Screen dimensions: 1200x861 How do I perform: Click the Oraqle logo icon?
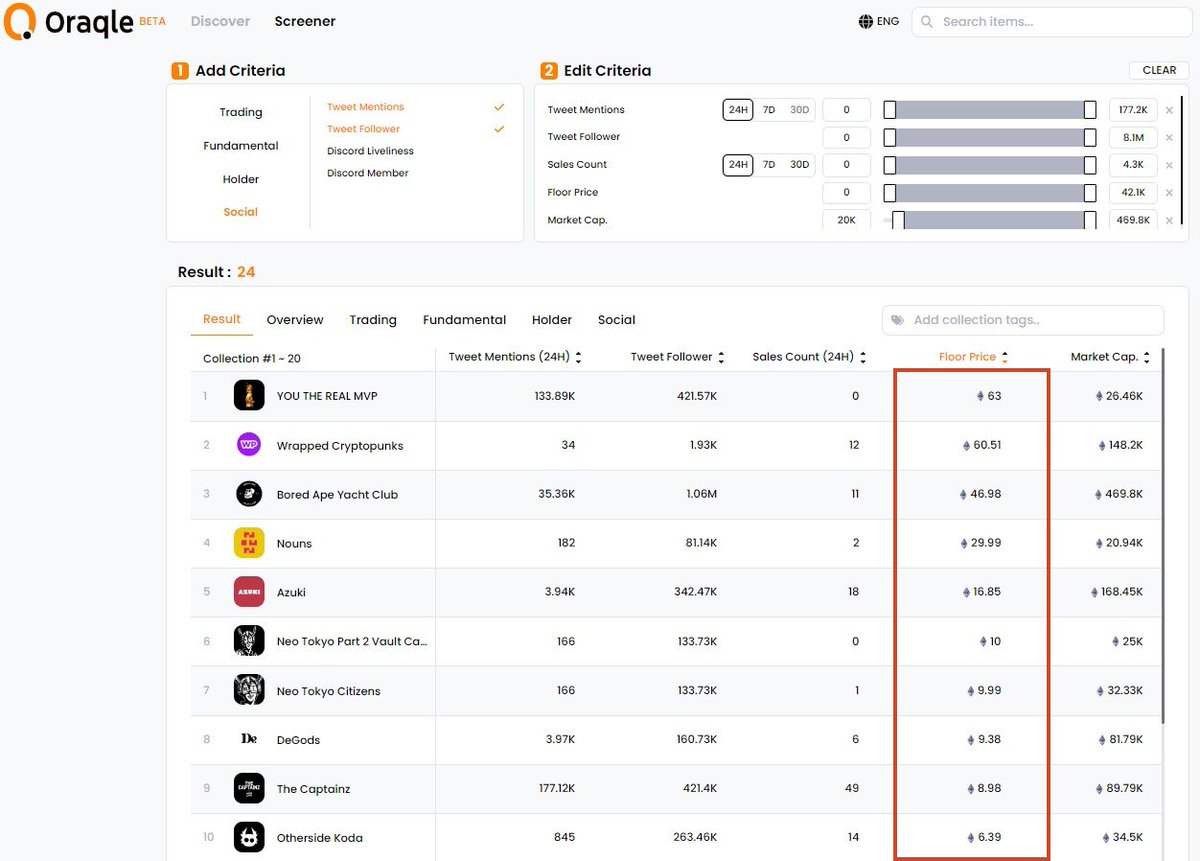(20, 22)
